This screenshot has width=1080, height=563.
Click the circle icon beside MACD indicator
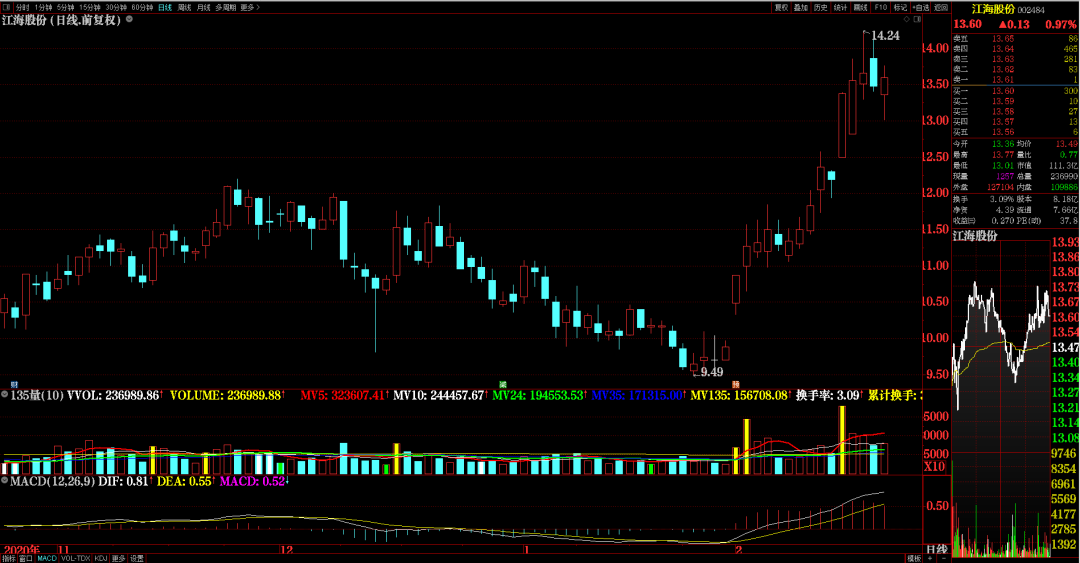click(x=5, y=481)
